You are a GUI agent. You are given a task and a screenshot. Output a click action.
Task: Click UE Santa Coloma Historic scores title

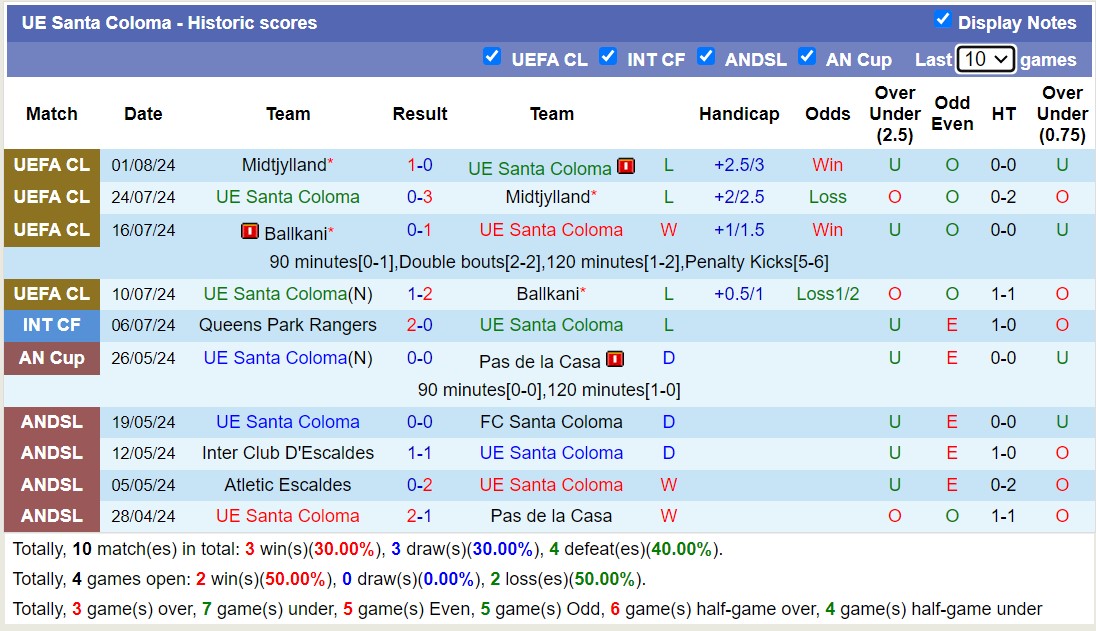pos(169,23)
